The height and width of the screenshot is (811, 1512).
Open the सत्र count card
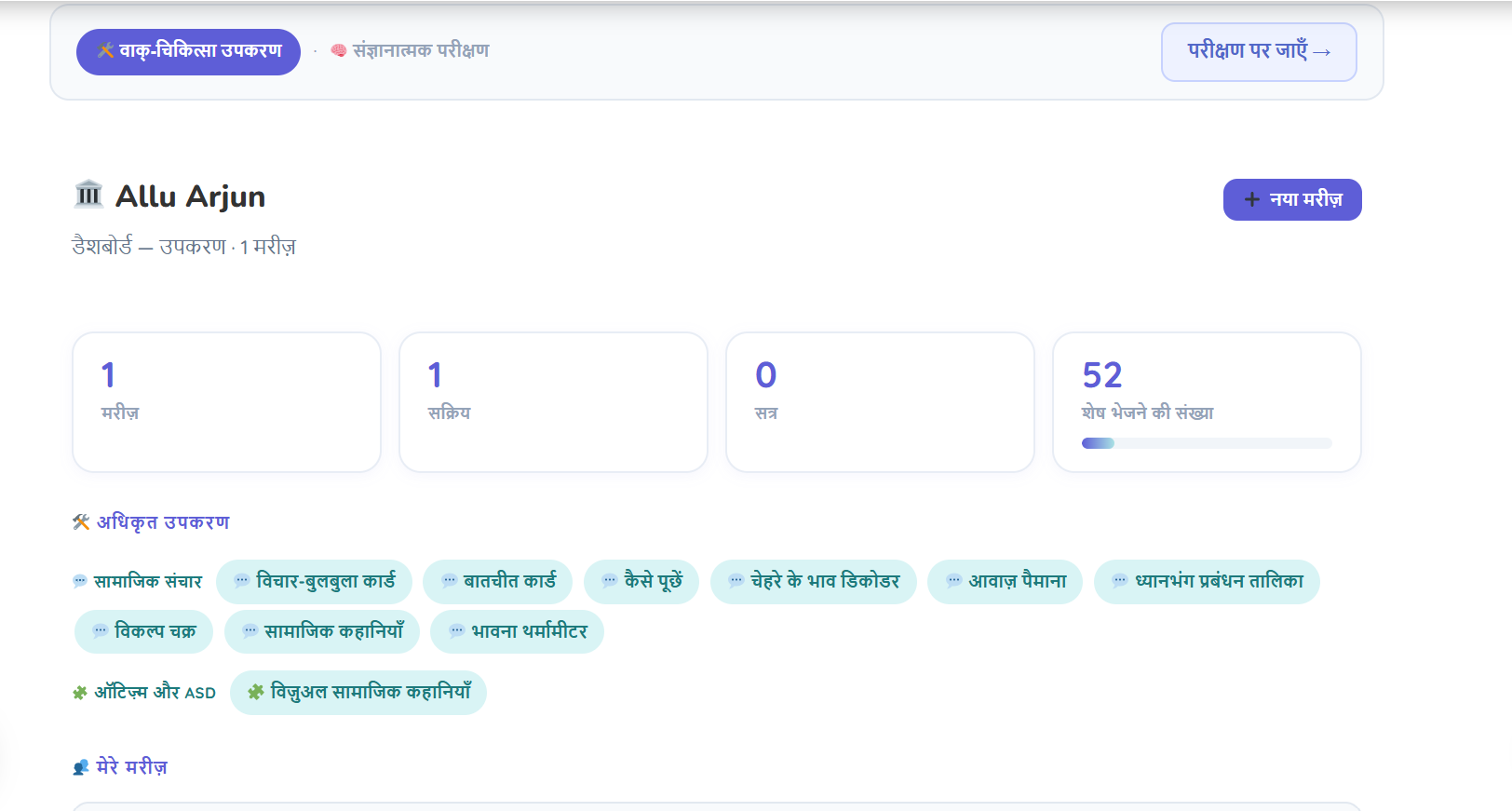pyautogui.click(x=880, y=402)
